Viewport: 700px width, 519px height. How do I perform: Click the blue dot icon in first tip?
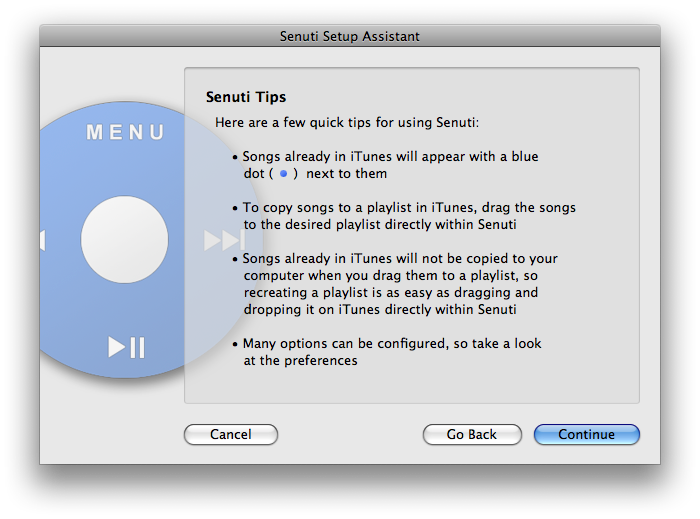(x=284, y=174)
